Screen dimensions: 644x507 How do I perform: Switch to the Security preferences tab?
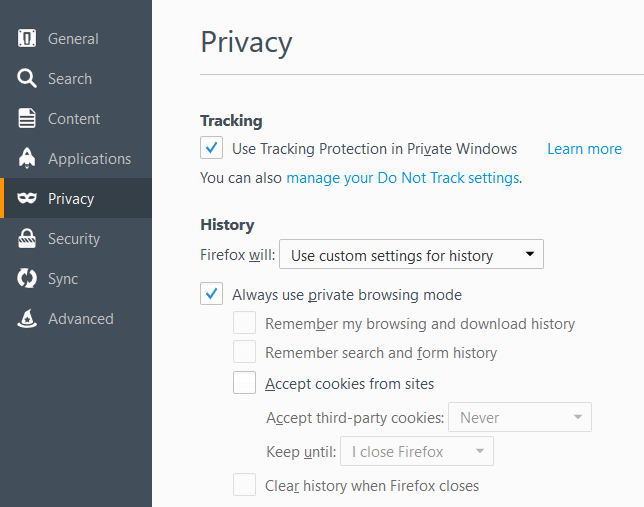pos(76,238)
